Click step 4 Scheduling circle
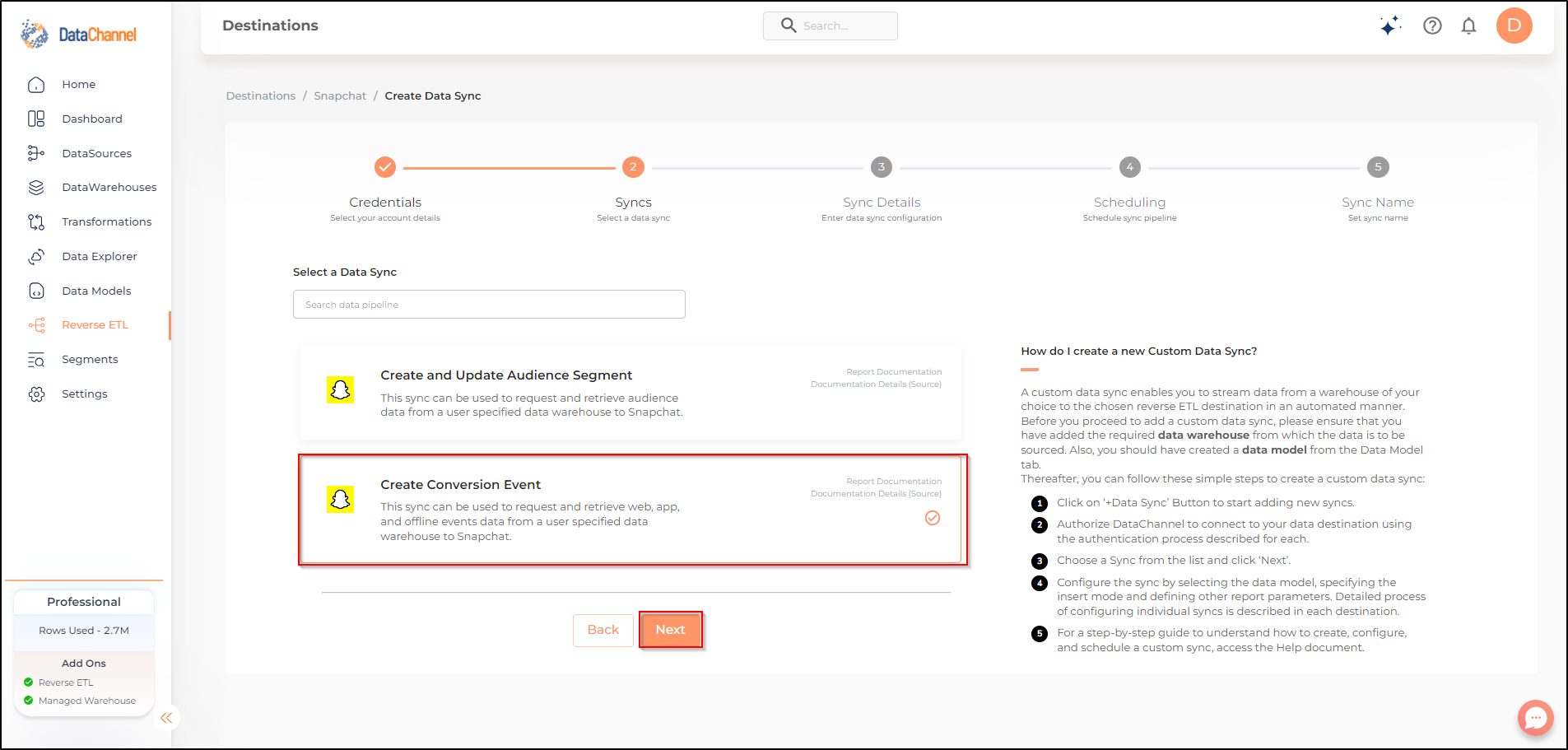This screenshot has width=1568, height=750. click(1130, 167)
